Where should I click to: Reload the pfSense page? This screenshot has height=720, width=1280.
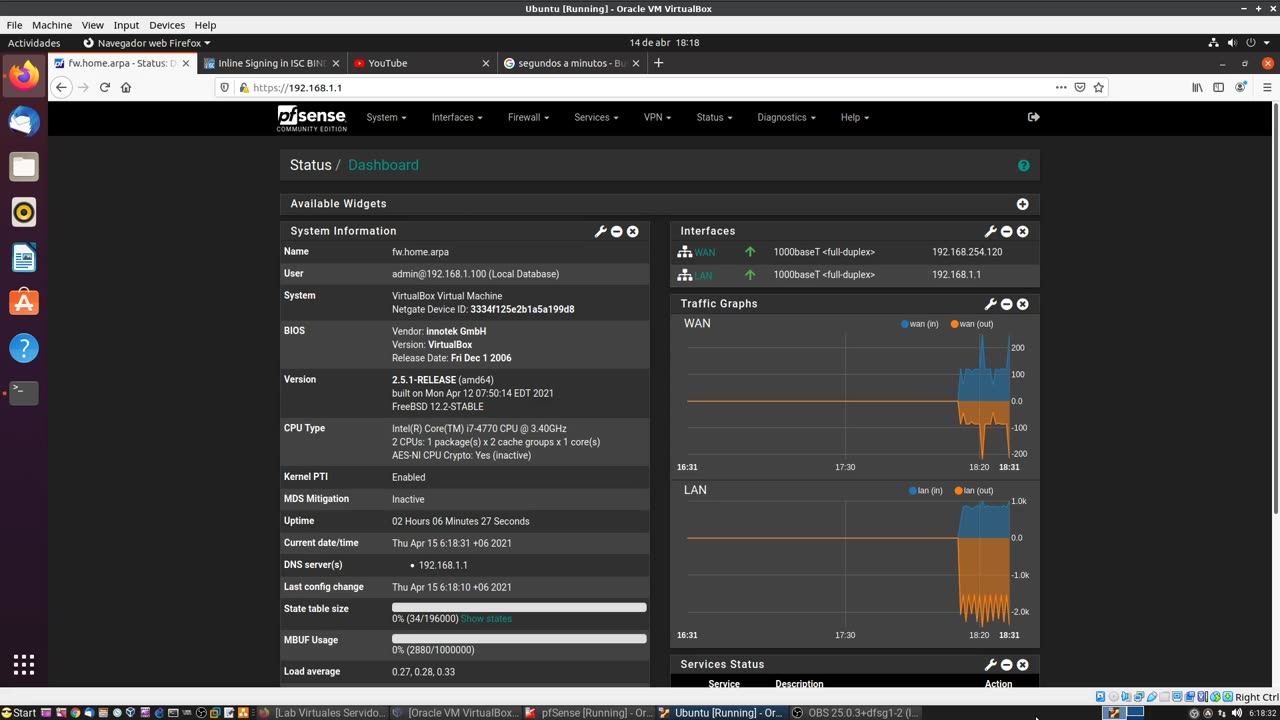click(x=104, y=88)
